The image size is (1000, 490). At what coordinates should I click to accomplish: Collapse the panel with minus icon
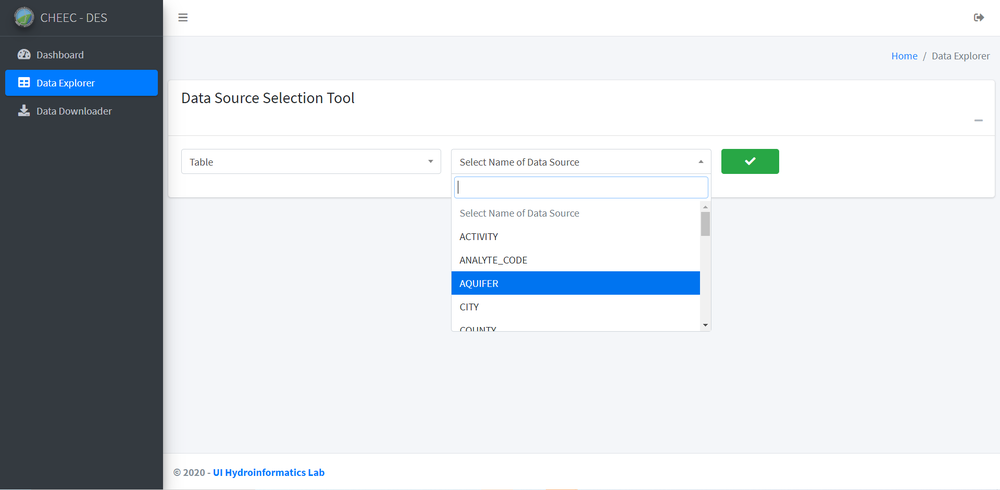point(978,121)
